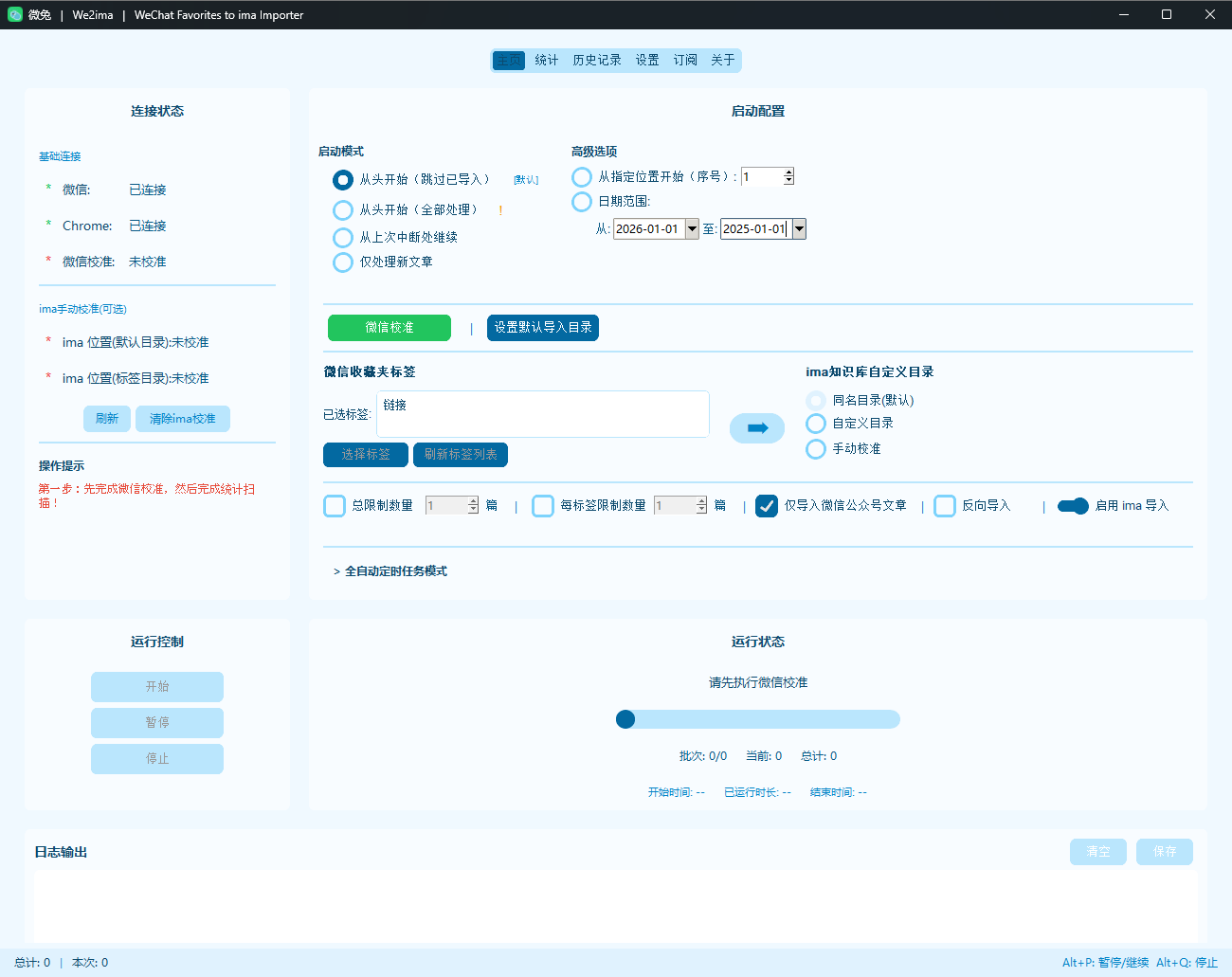Select the 从指定位置开始（序号）option

pyautogui.click(x=582, y=177)
